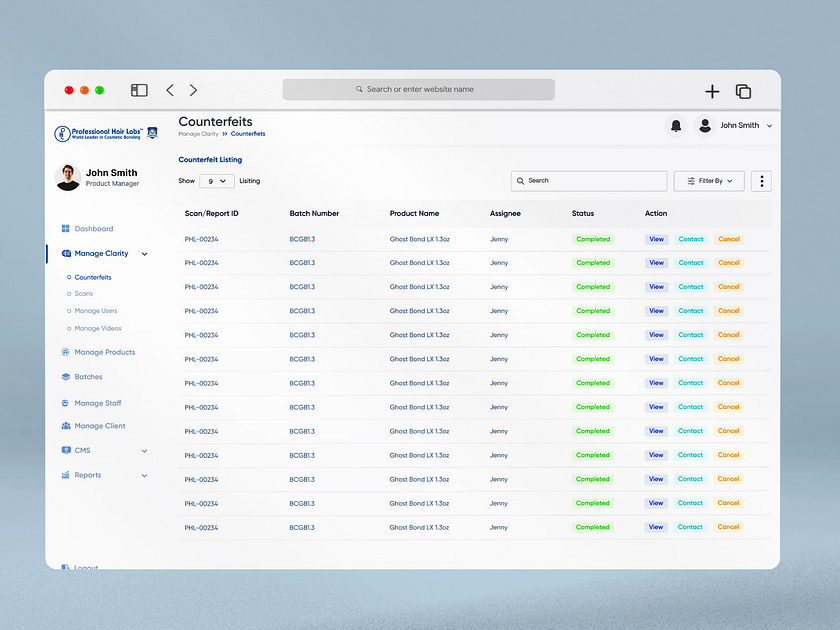The height and width of the screenshot is (630, 840).
Task: Go back with browser back arrow
Action: [x=170, y=90]
